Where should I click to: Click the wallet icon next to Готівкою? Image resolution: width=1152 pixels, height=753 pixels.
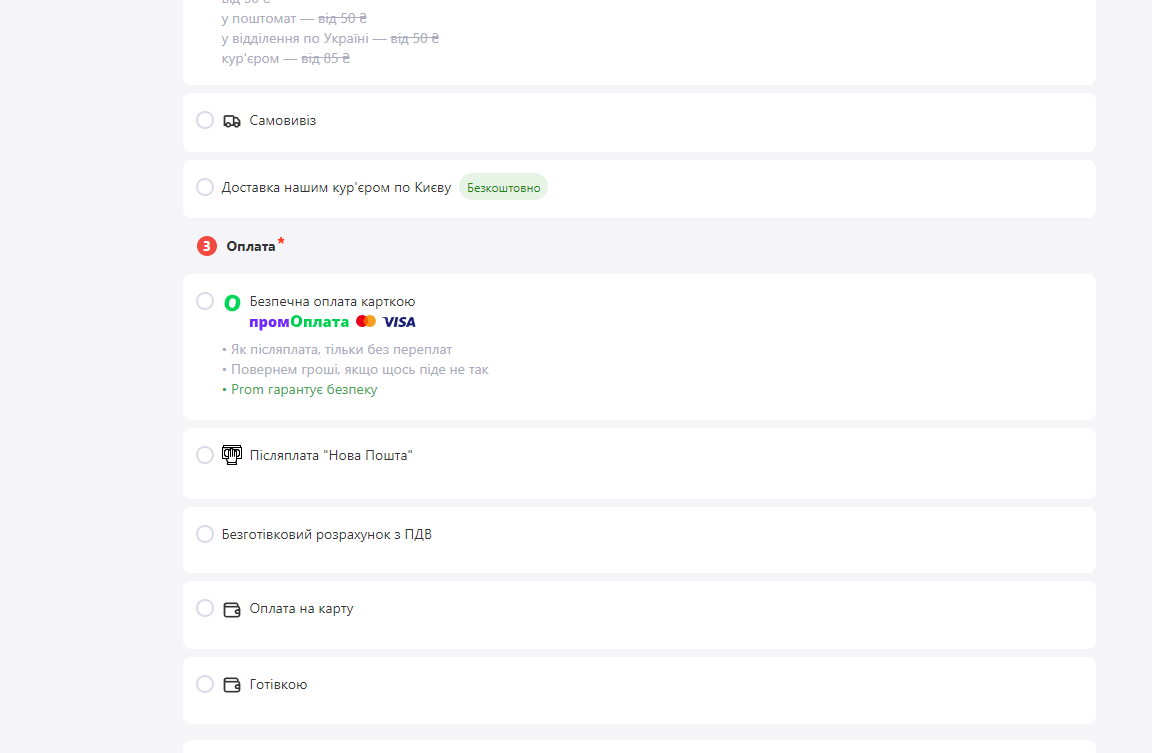coord(231,685)
